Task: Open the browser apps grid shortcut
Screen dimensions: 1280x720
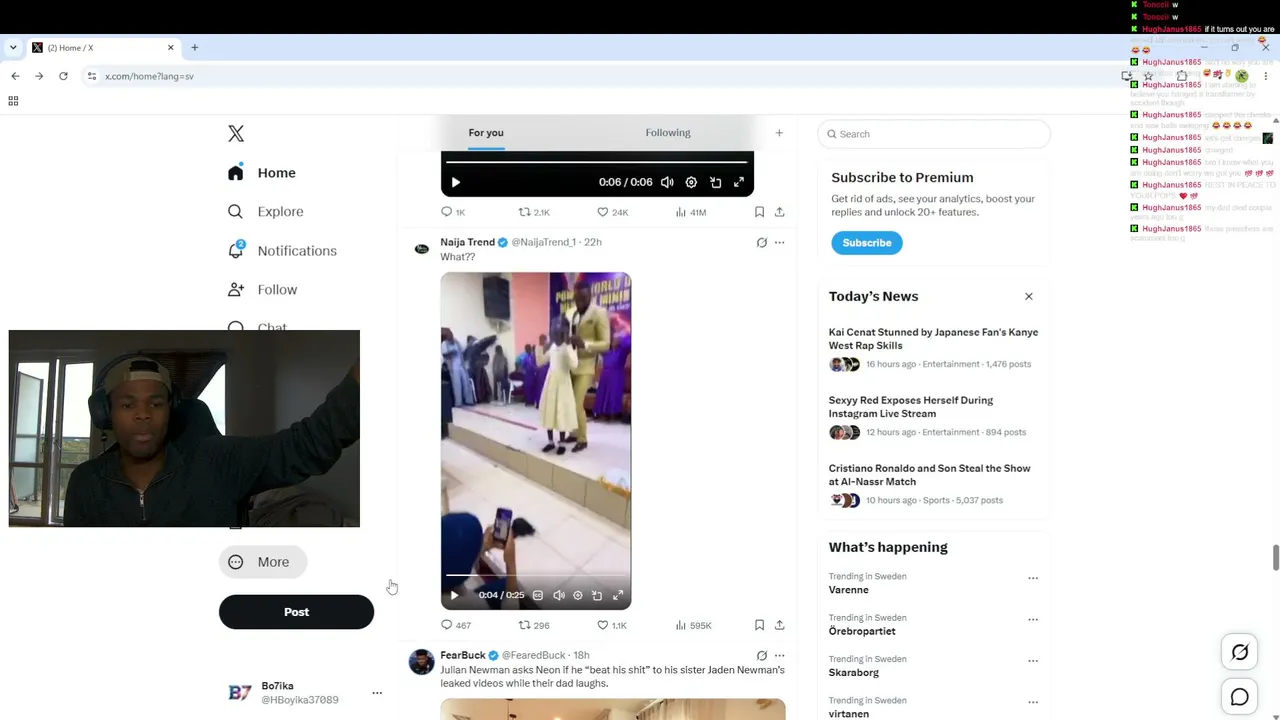Action: tap(13, 101)
